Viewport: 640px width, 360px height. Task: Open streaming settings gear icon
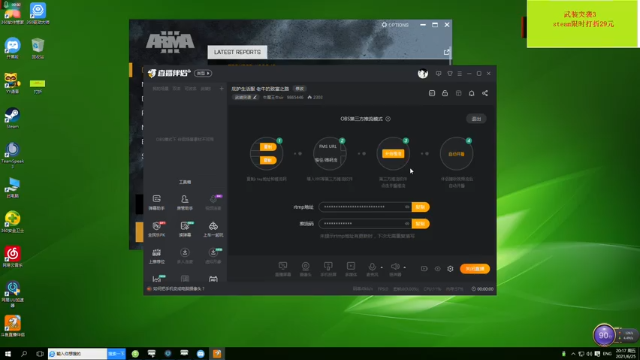pos(450,269)
